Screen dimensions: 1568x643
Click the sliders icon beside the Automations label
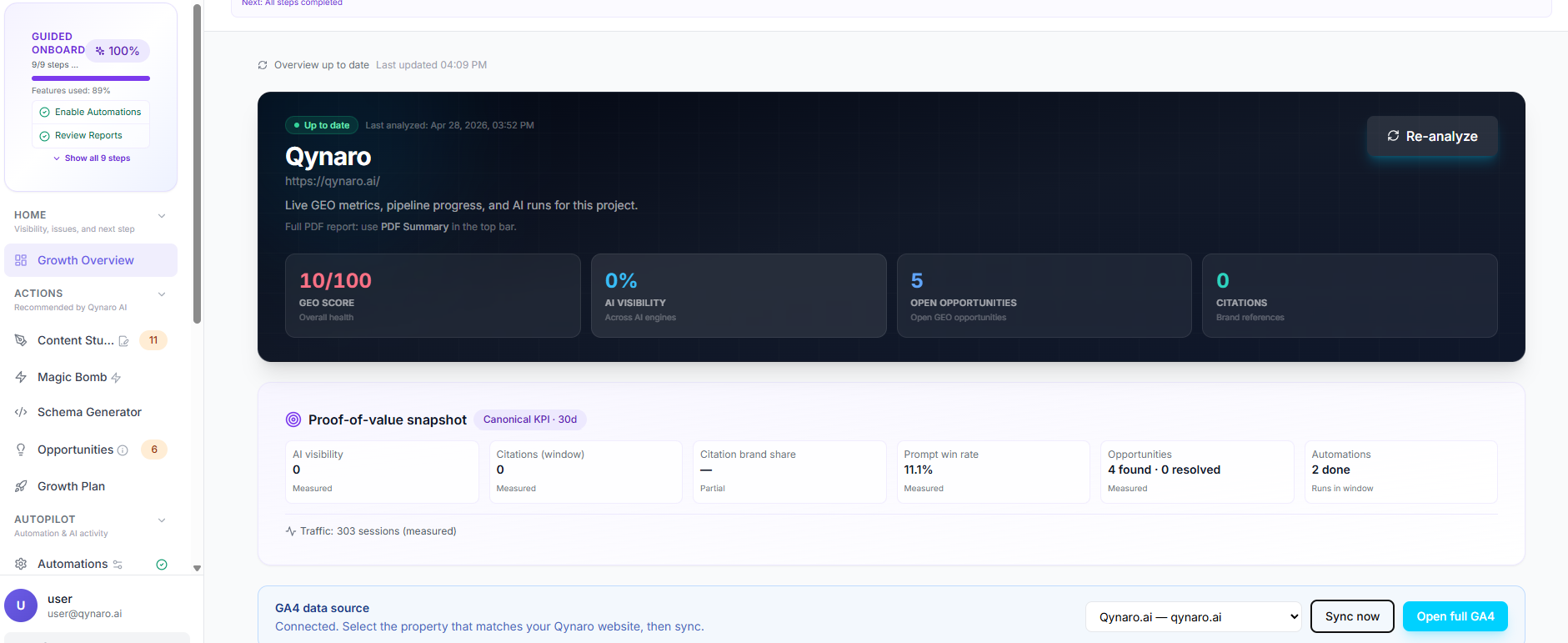(118, 565)
